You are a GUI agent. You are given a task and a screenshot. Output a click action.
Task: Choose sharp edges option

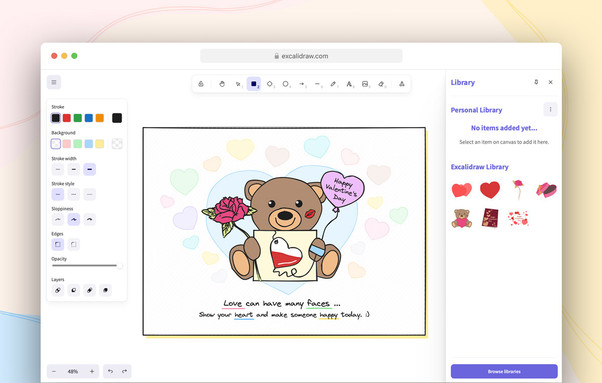click(x=58, y=244)
